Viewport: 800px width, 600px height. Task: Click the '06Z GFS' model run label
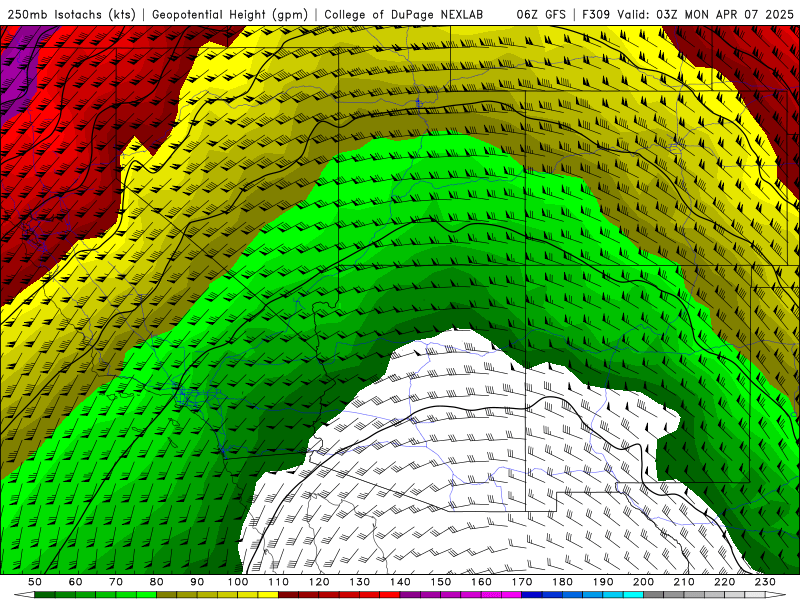click(x=541, y=15)
